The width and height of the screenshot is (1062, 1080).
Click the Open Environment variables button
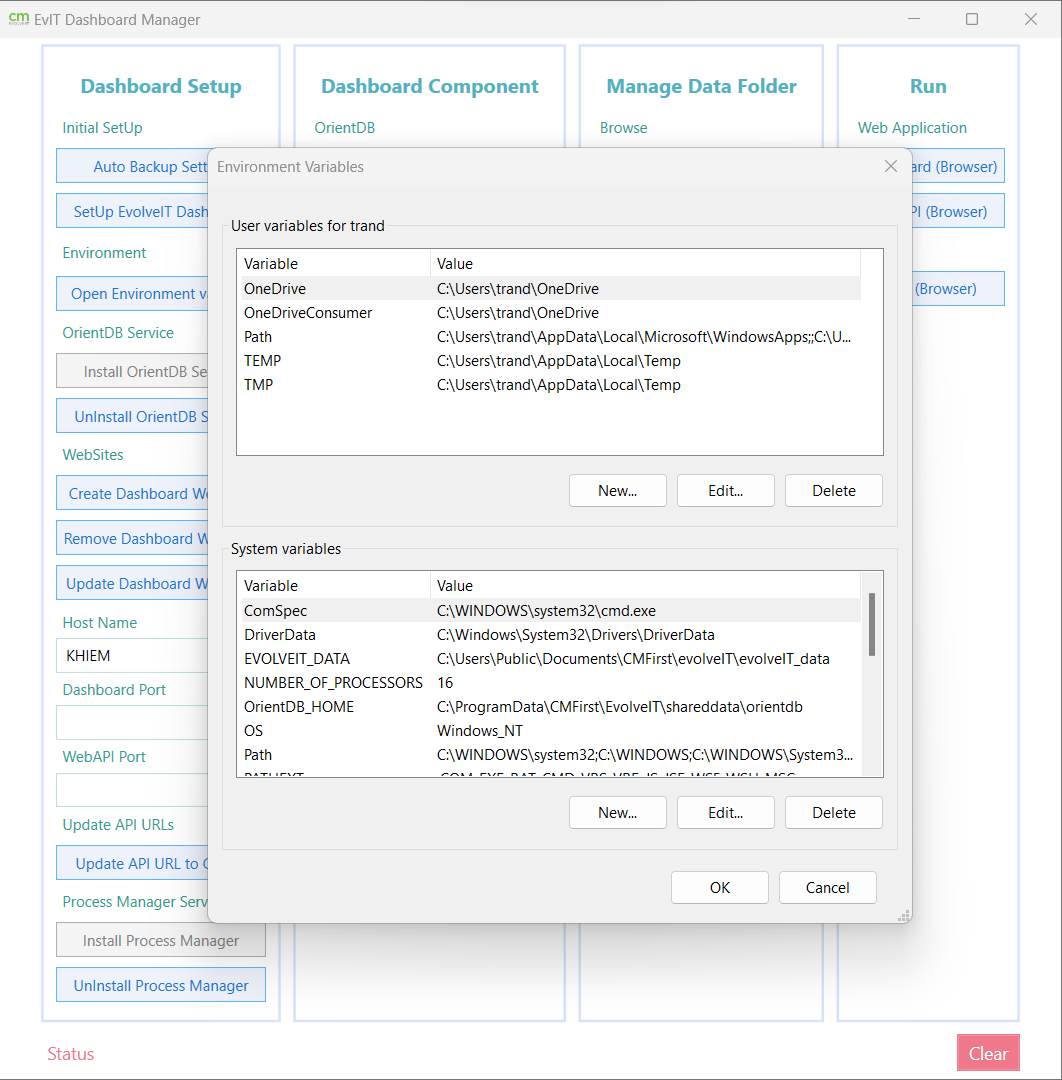point(132,293)
